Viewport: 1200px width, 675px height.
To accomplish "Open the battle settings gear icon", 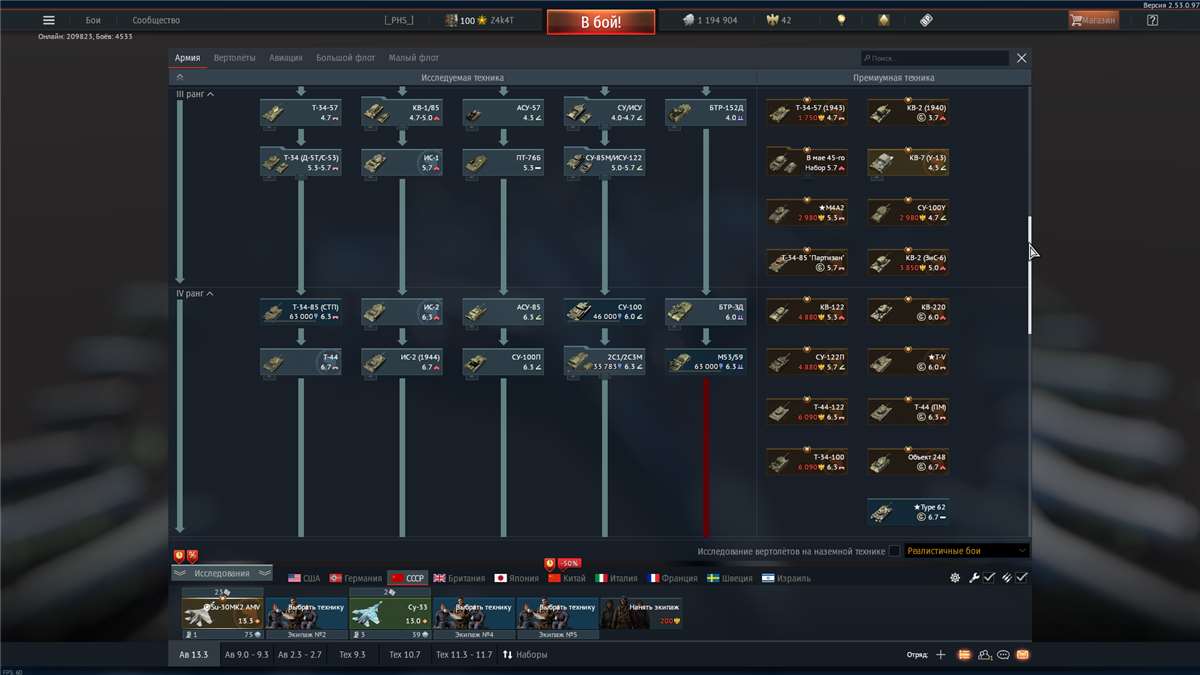I will tap(956, 578).
